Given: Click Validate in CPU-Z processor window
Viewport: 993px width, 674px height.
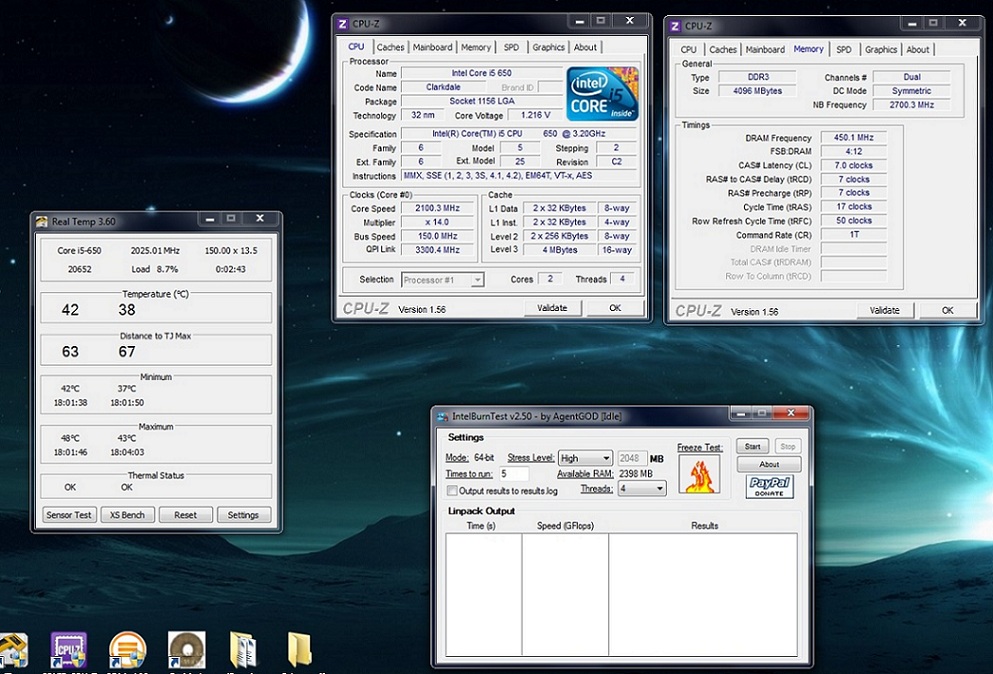Looking at the screenshot, I should (x=552, y=308).
